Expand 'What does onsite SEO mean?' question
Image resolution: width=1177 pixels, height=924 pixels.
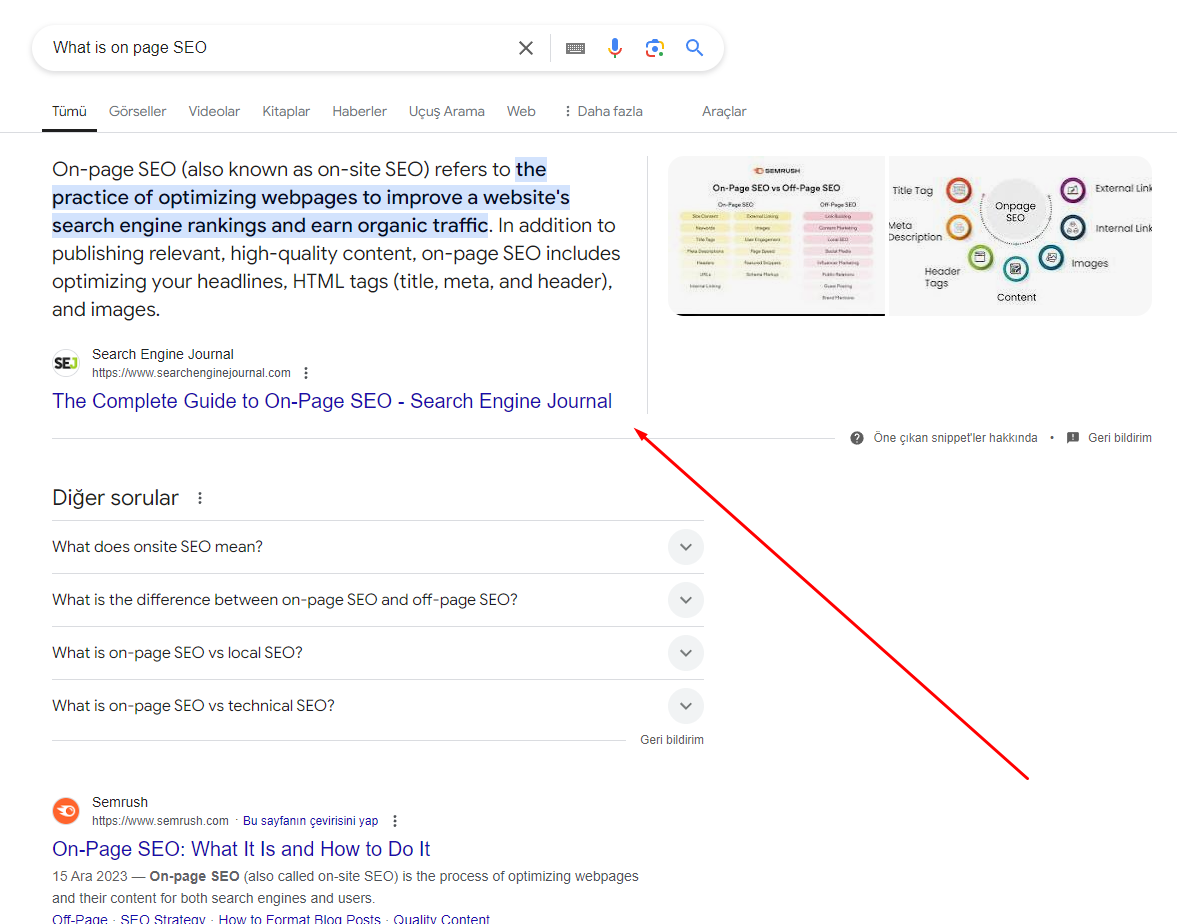click(378, 547)
